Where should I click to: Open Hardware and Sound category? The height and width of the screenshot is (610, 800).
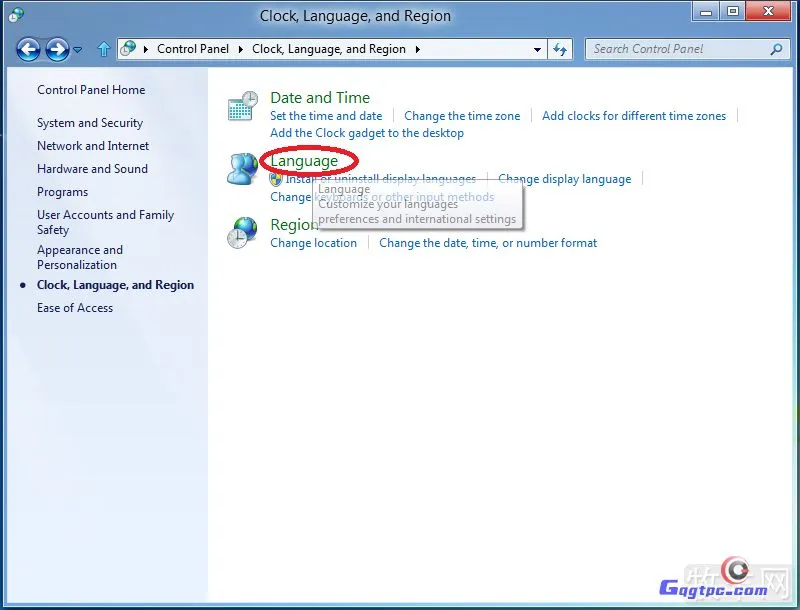pyautogui.click(x=92, y=169)
